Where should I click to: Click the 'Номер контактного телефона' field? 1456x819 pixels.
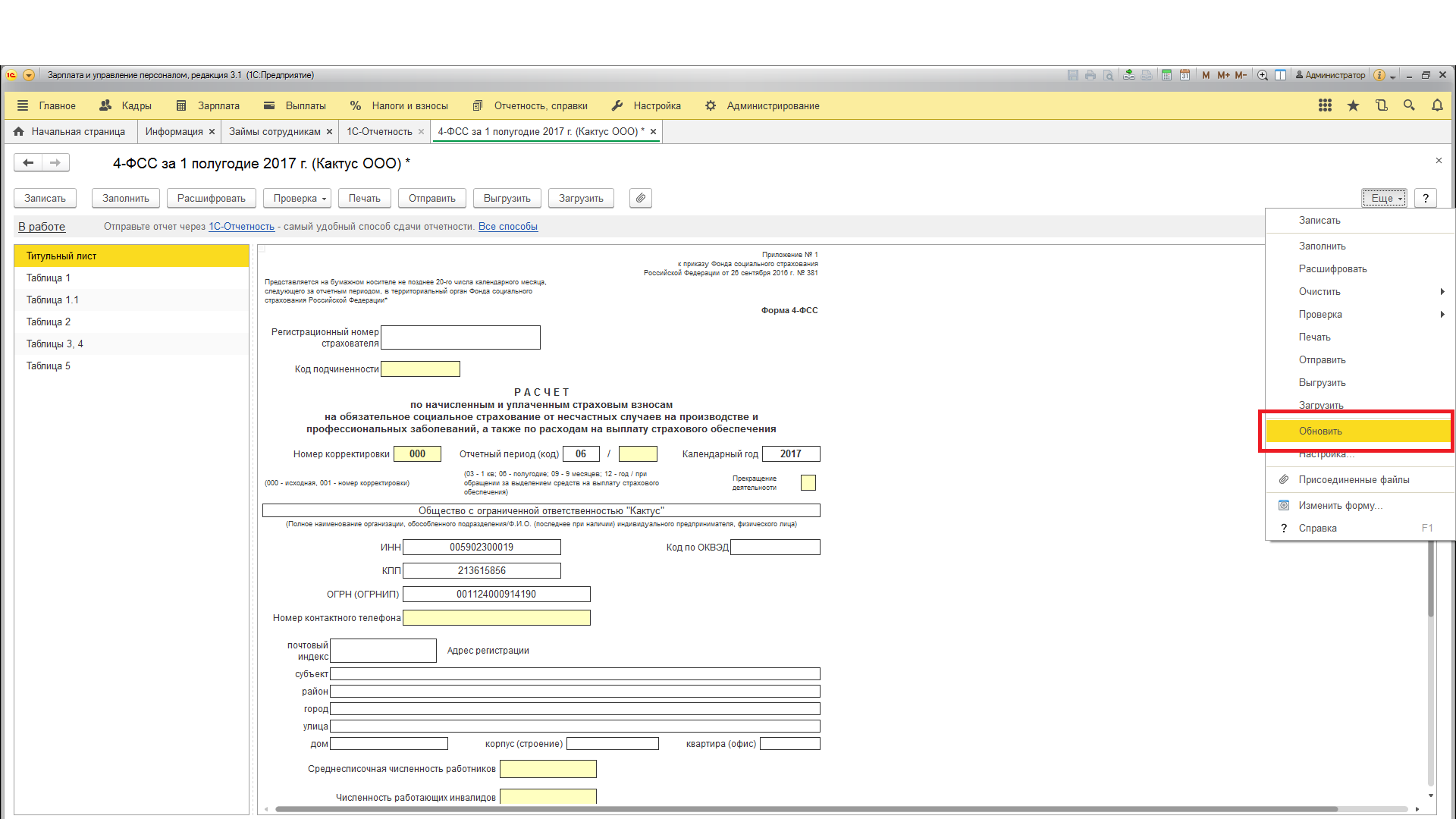(x=496, y=618)
